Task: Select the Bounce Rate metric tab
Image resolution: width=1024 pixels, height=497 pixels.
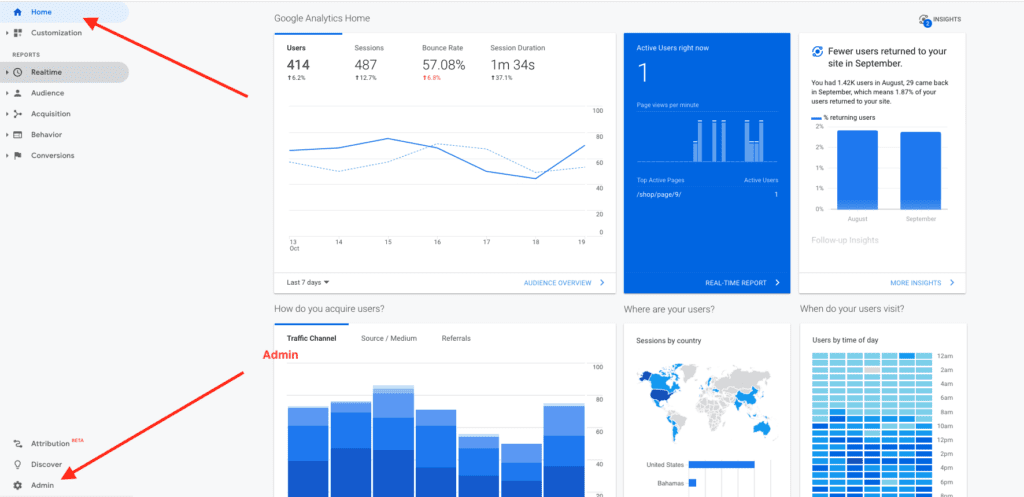Action: [443, 62]
